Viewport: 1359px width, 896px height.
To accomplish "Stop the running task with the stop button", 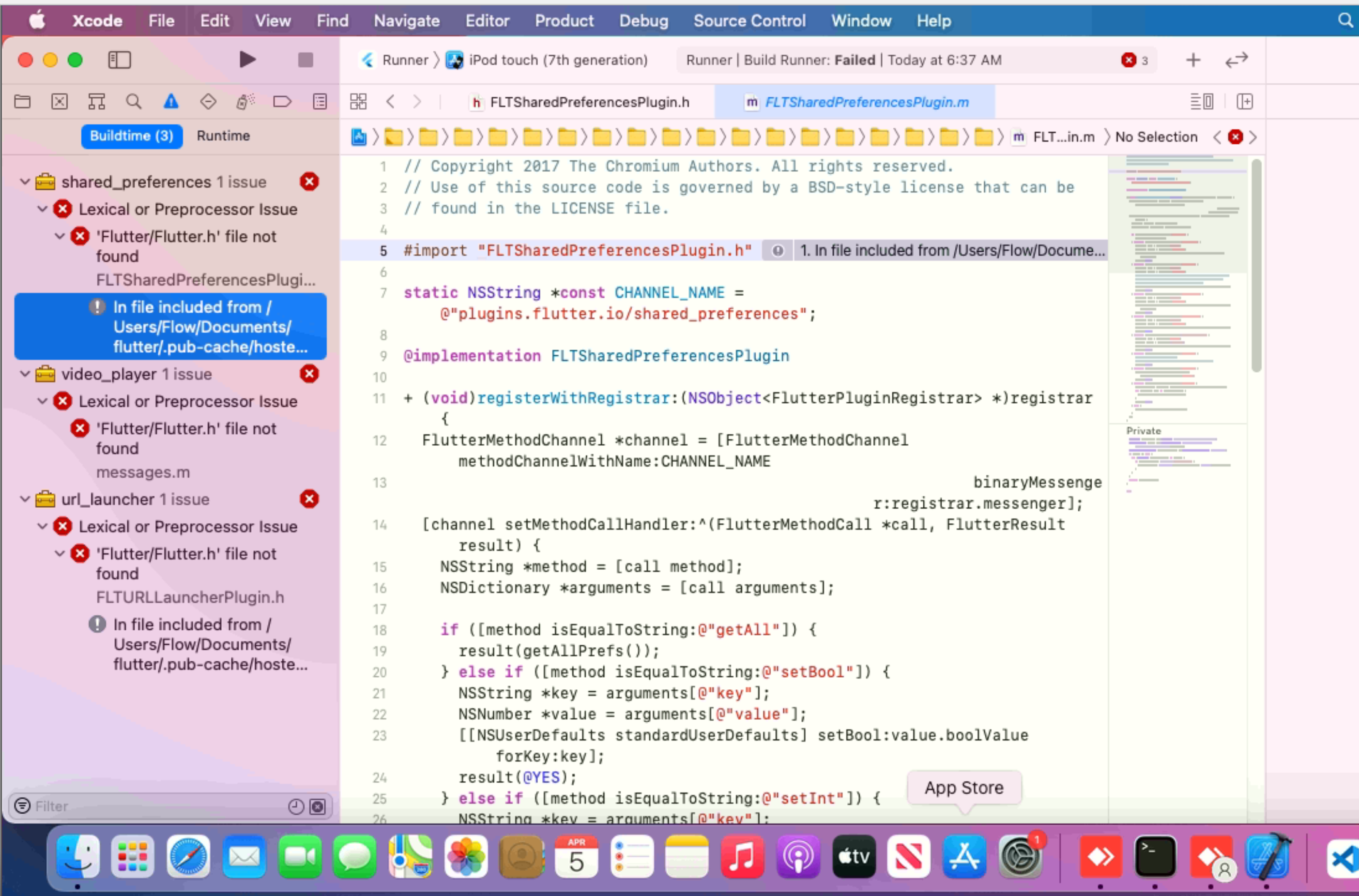I will (x=306, y=60).
